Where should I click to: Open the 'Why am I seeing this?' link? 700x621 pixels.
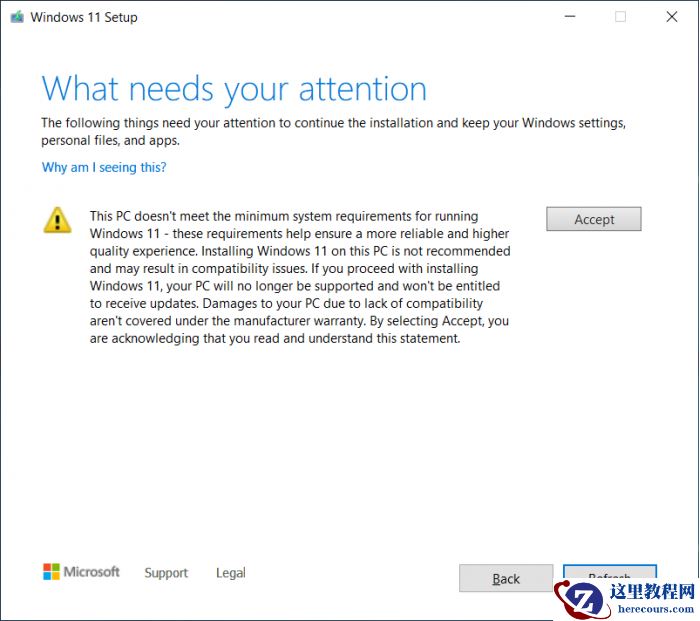(104, 167)
